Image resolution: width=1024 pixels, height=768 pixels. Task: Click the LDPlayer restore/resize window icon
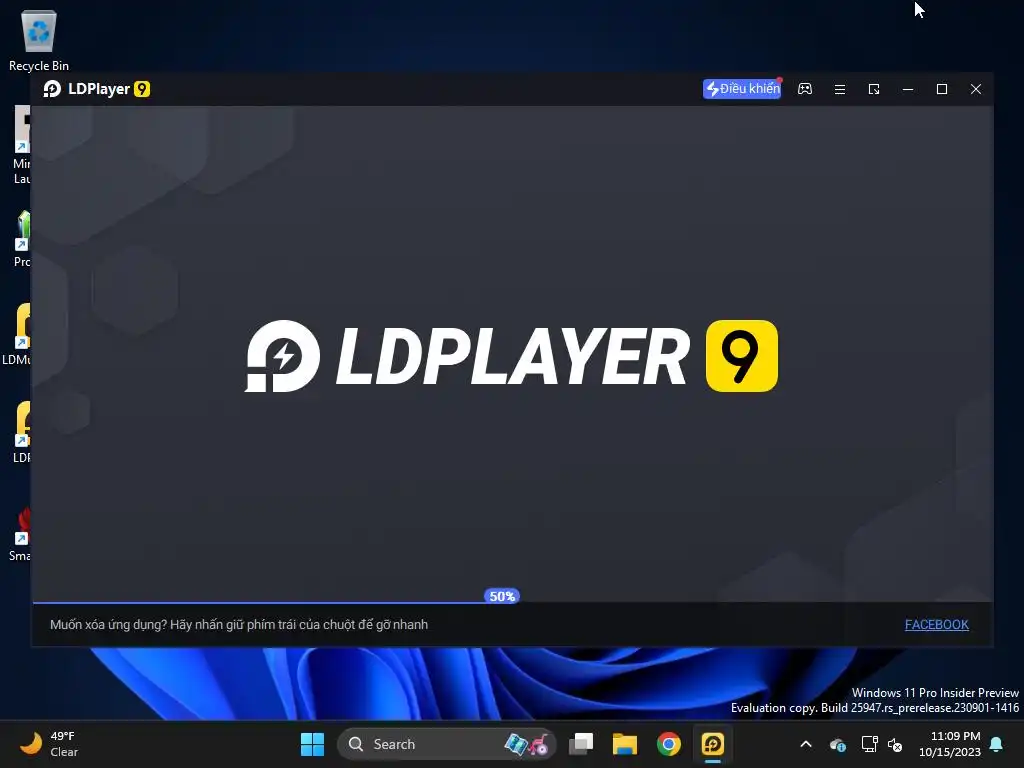tap(874, 89)
